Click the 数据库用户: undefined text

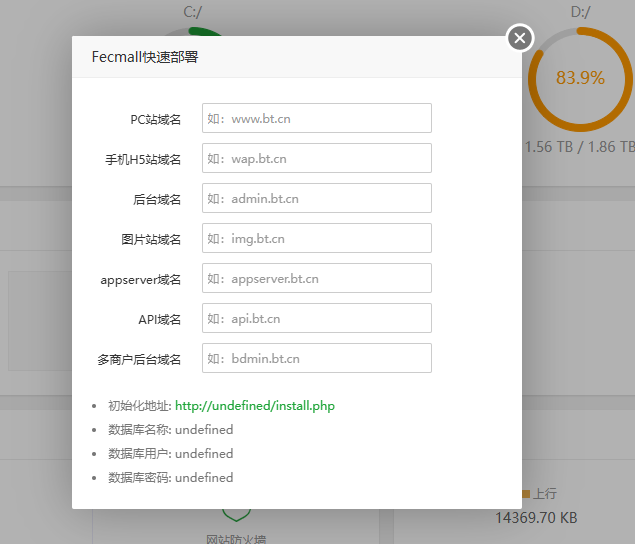point(170,454)
